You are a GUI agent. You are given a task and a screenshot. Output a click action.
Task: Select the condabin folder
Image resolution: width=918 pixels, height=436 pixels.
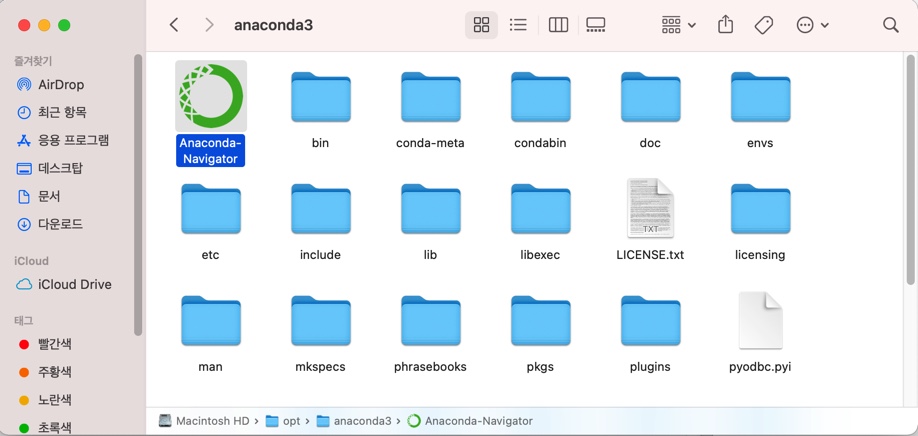pyautogui.click(x=540, y=97)
